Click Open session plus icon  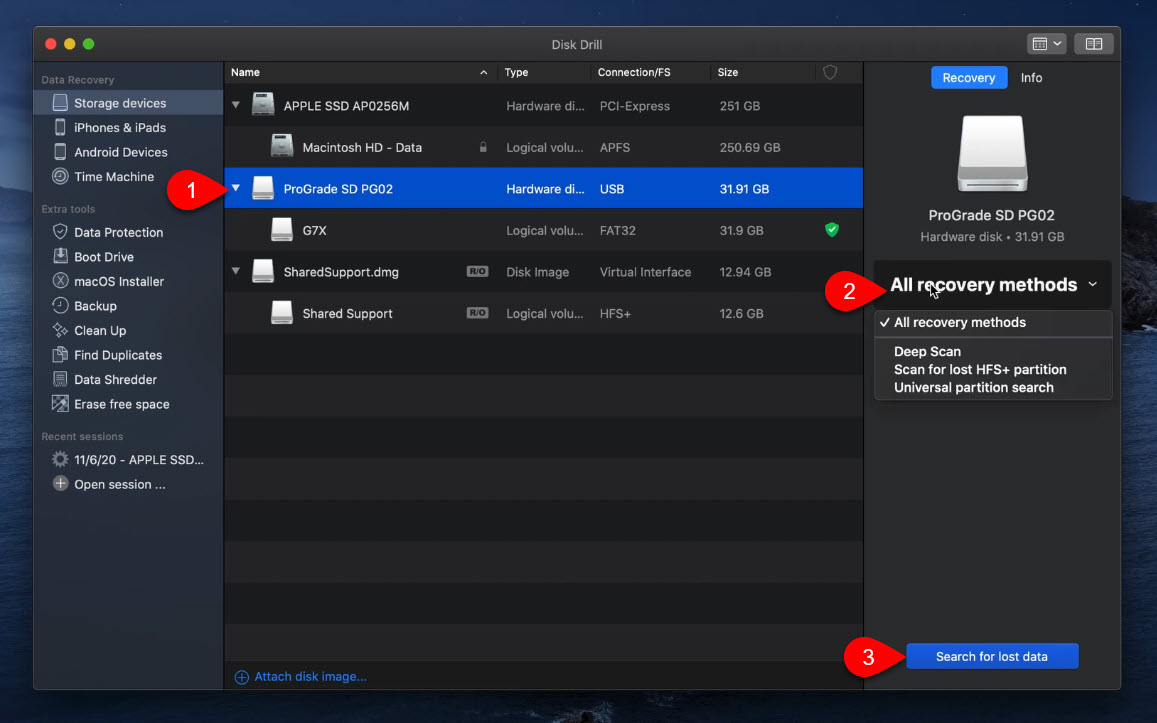click(x=61, y=484)
